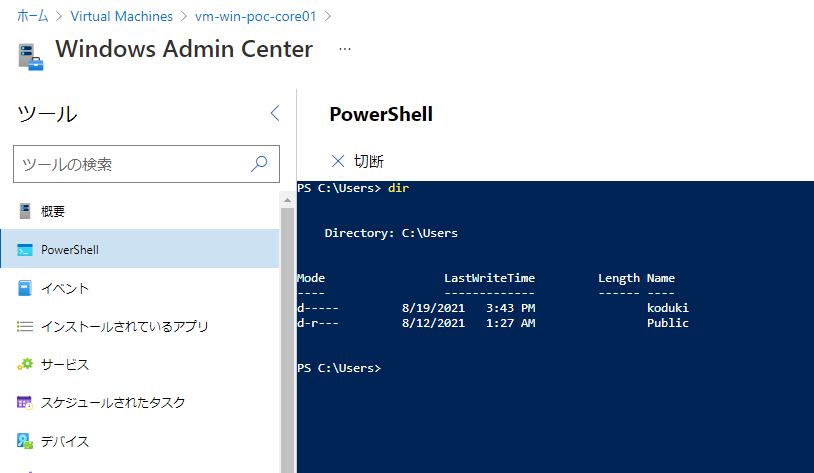Click the ツール panel heading
The height and width of the screenshot is (473, 814).
click(x=47, y=114)
